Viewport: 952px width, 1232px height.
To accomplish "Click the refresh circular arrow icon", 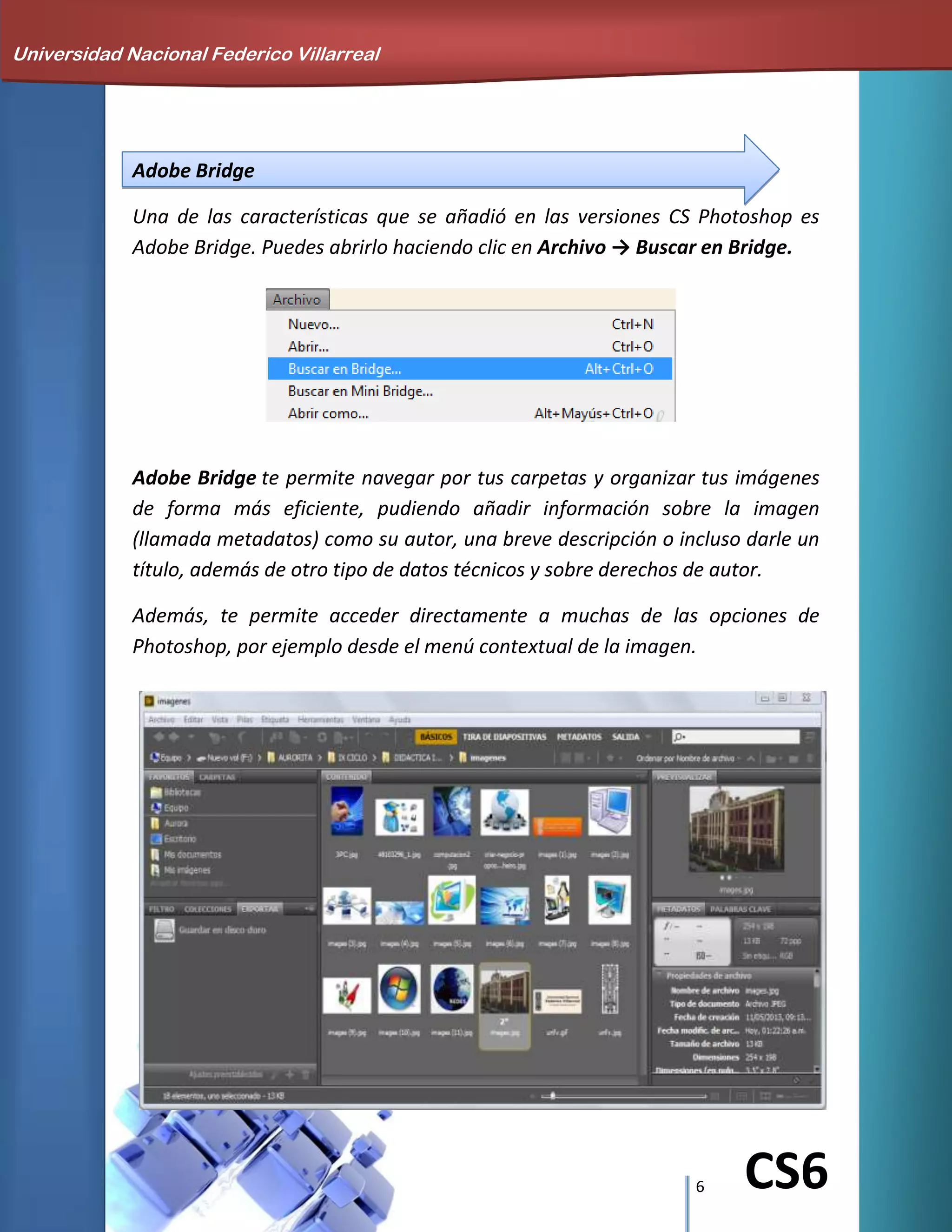I will [x=322, y=737].
